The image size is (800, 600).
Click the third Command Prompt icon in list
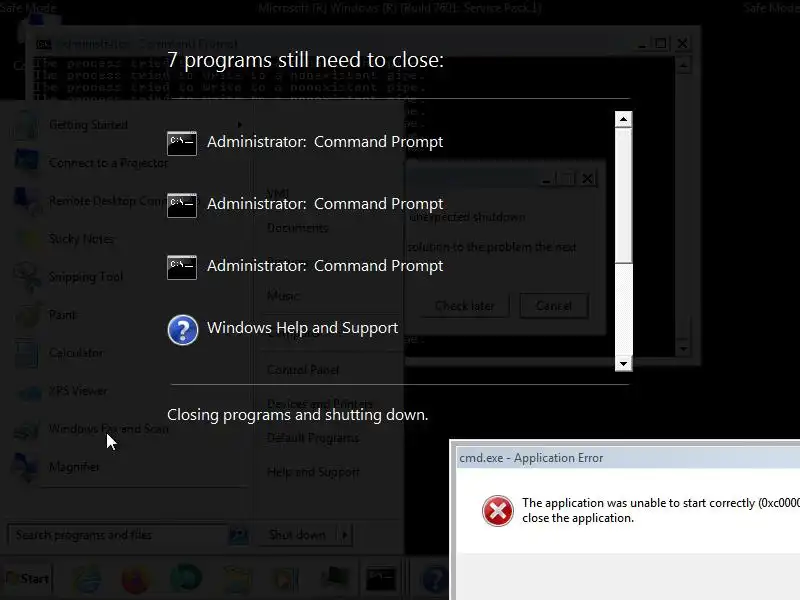[182, 267]
